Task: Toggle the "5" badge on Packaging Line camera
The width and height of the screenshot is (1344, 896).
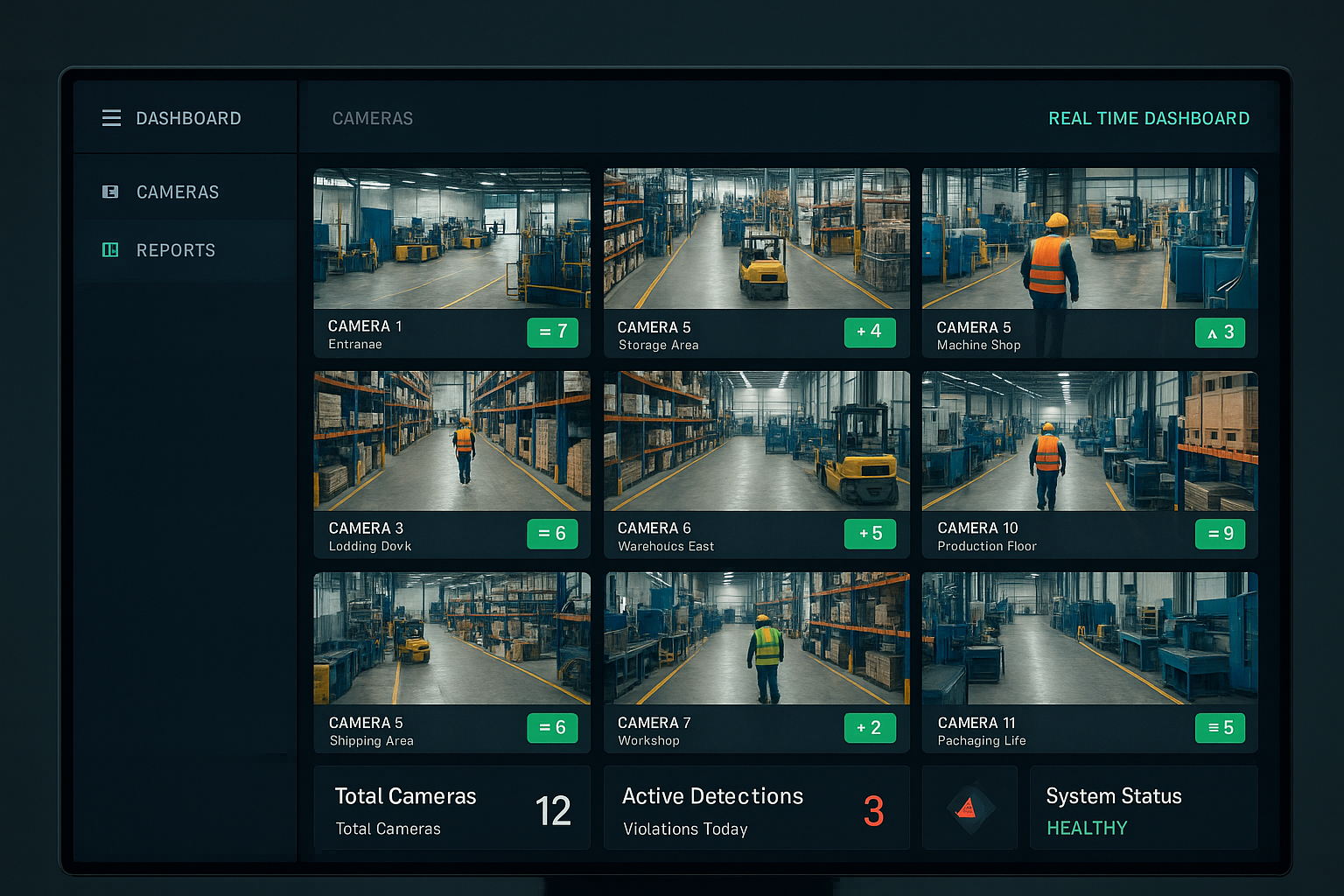Action: pos(1220,727)
